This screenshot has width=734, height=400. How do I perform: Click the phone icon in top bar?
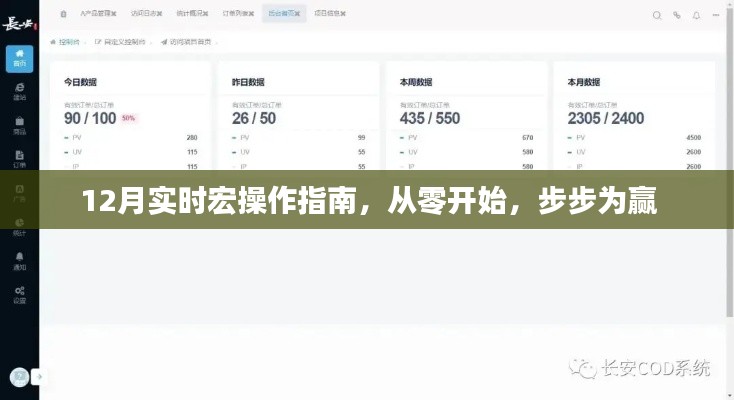click(x=677, y=15)
